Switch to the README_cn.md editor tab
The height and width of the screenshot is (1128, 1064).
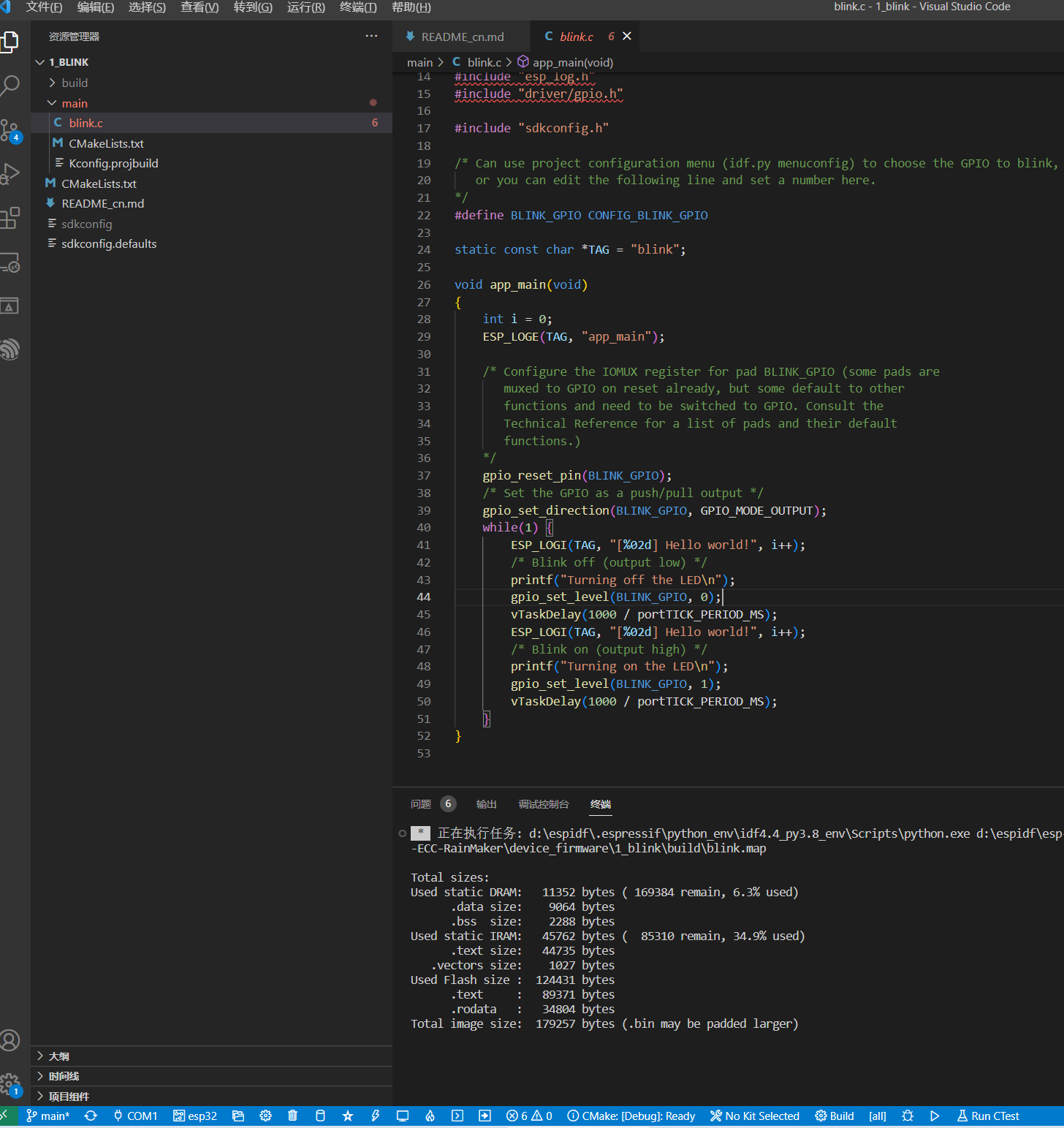(x=461, y=37)
